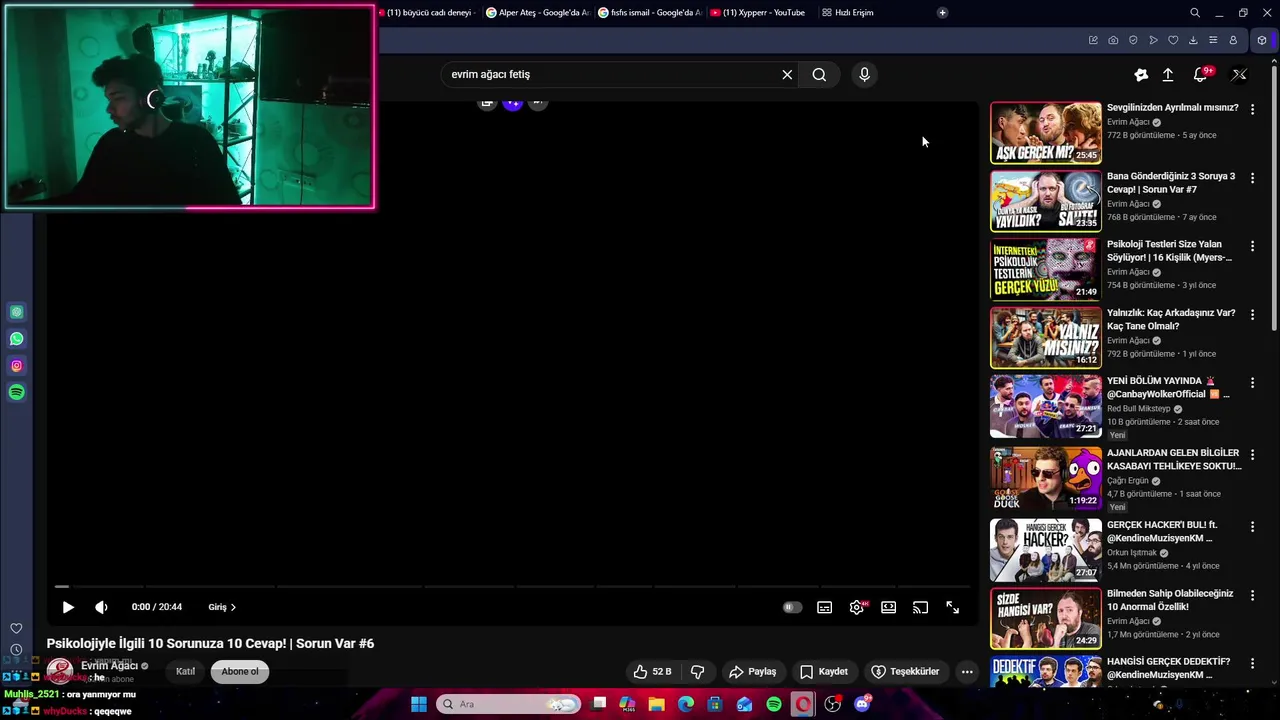The width and height of the screenshot is (1280, 720).
Task: Click the Katıl join button
Action: pyautogui.click(x=185, y=672)
